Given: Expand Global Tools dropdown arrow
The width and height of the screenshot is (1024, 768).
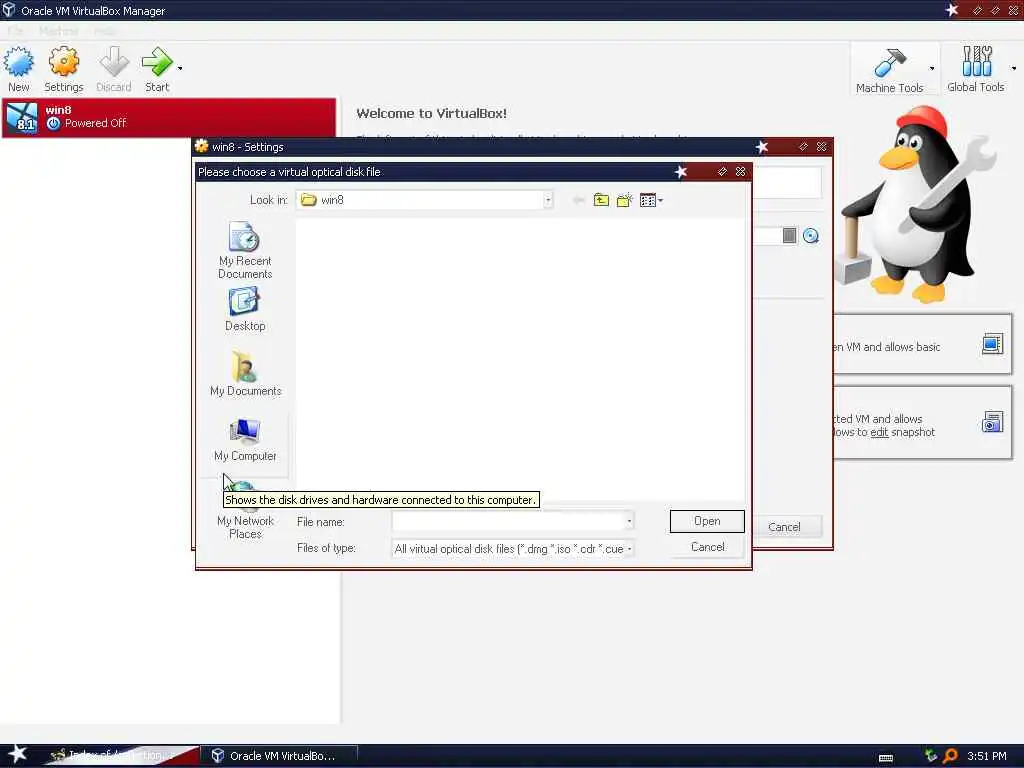Looking at the screenshot, I should point(1014,68).
